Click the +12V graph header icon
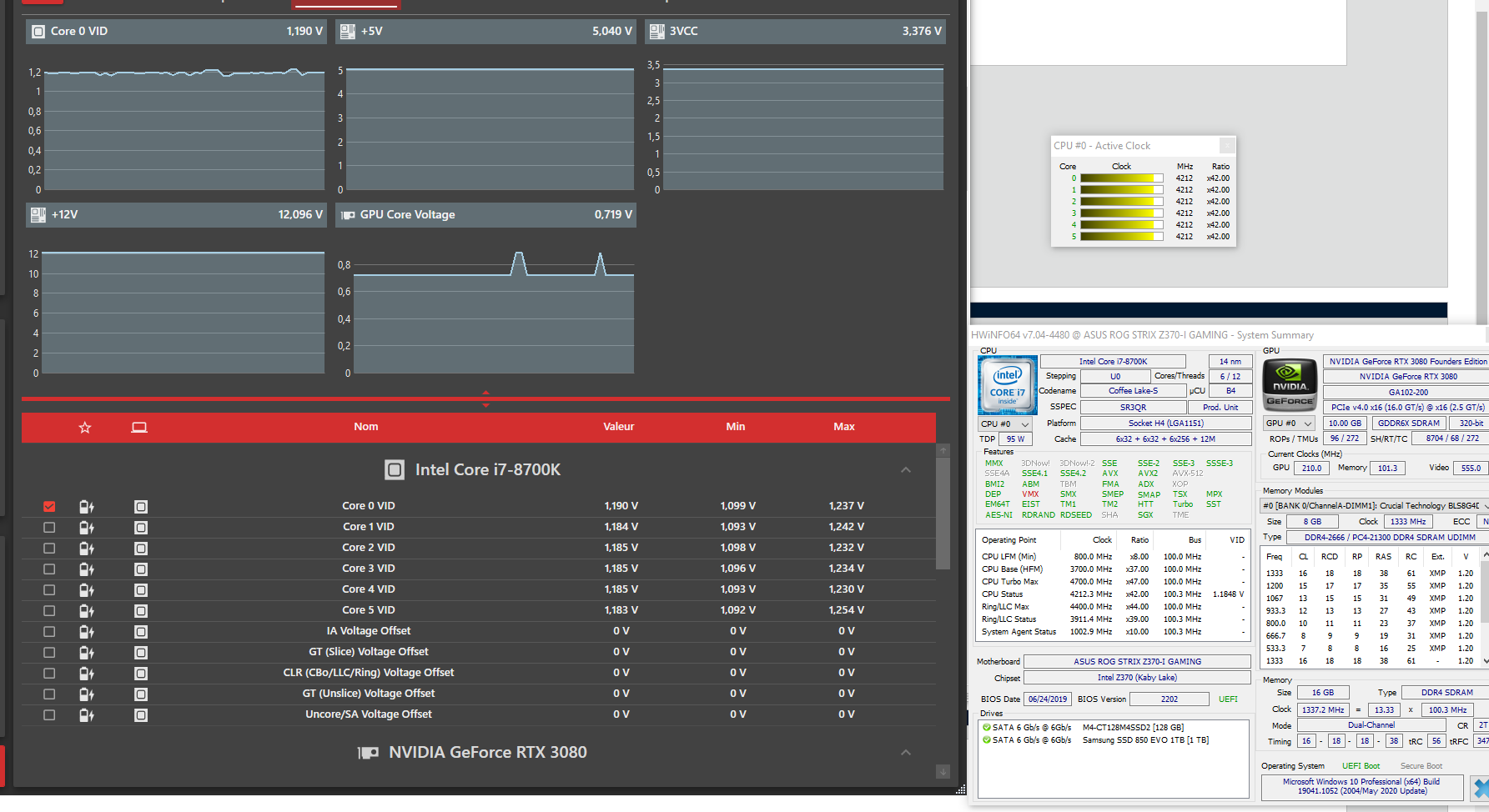This screenshot has width=1489, height=812. point(38,215)
